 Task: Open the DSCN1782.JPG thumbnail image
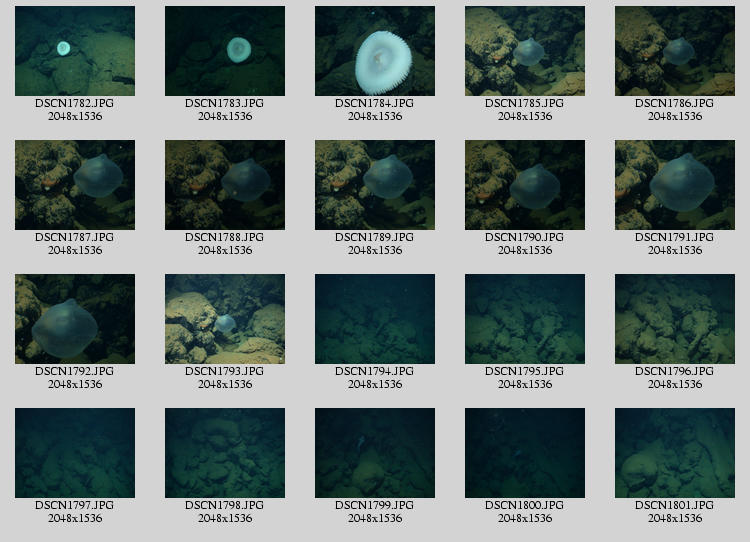click(x=75, y=51)
